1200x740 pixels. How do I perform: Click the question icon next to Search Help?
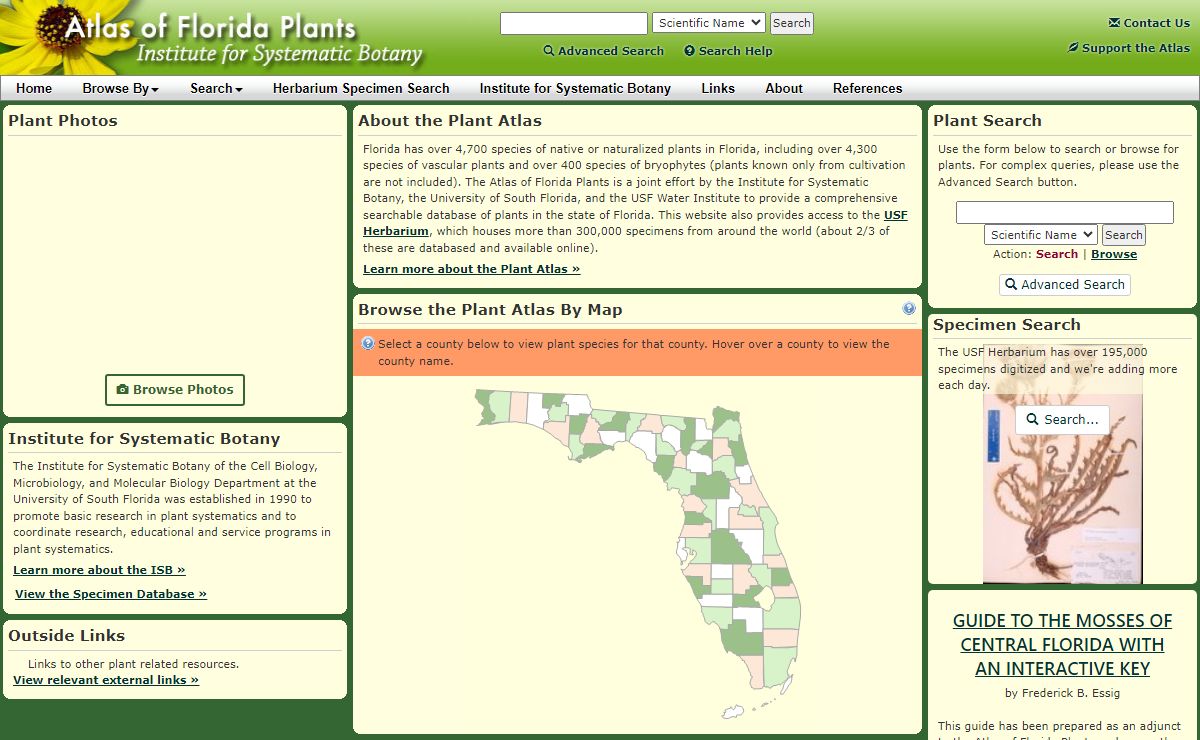(689, 51)
